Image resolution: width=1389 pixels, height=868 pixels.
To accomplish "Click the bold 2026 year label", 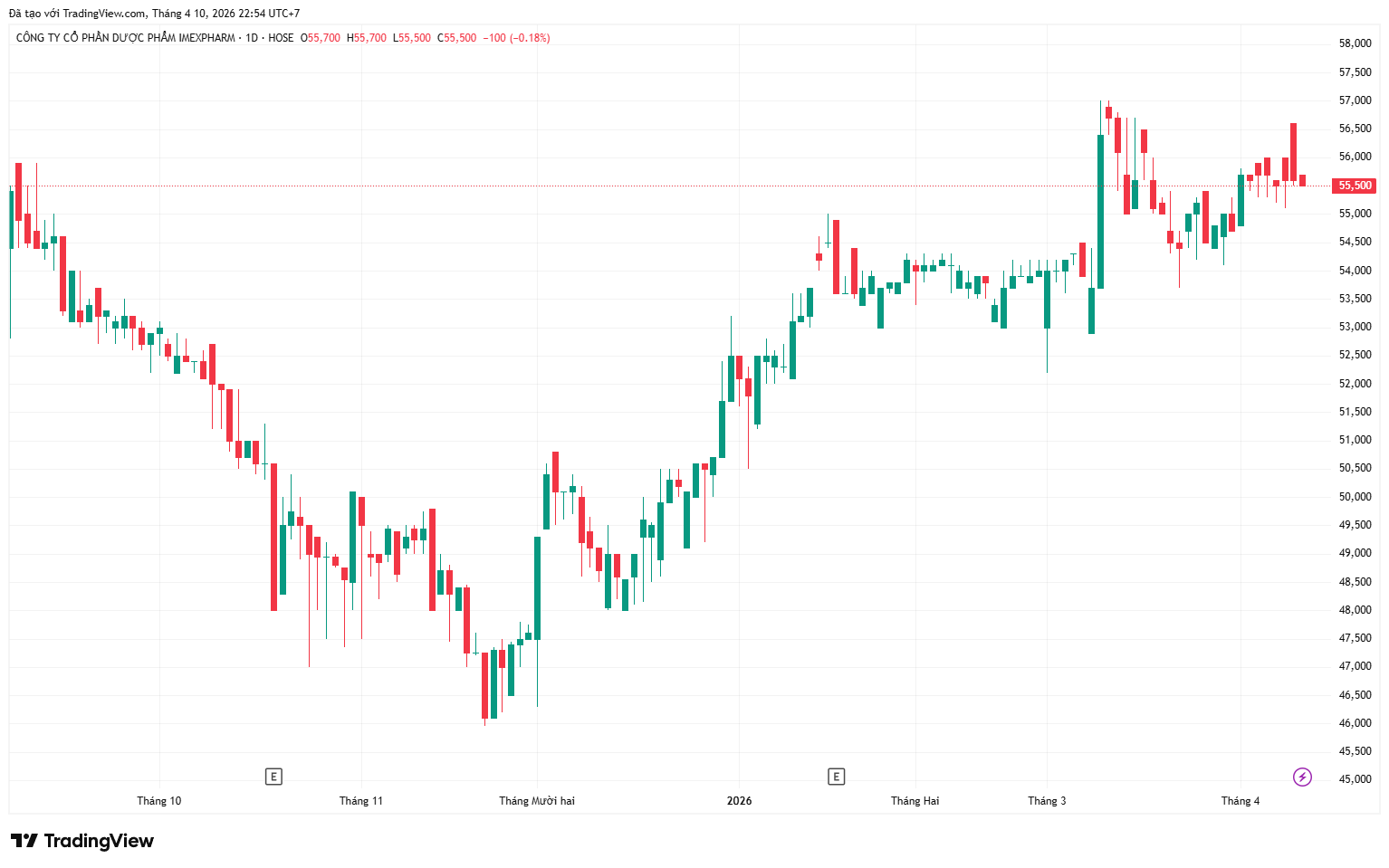I will coord(739,801).
